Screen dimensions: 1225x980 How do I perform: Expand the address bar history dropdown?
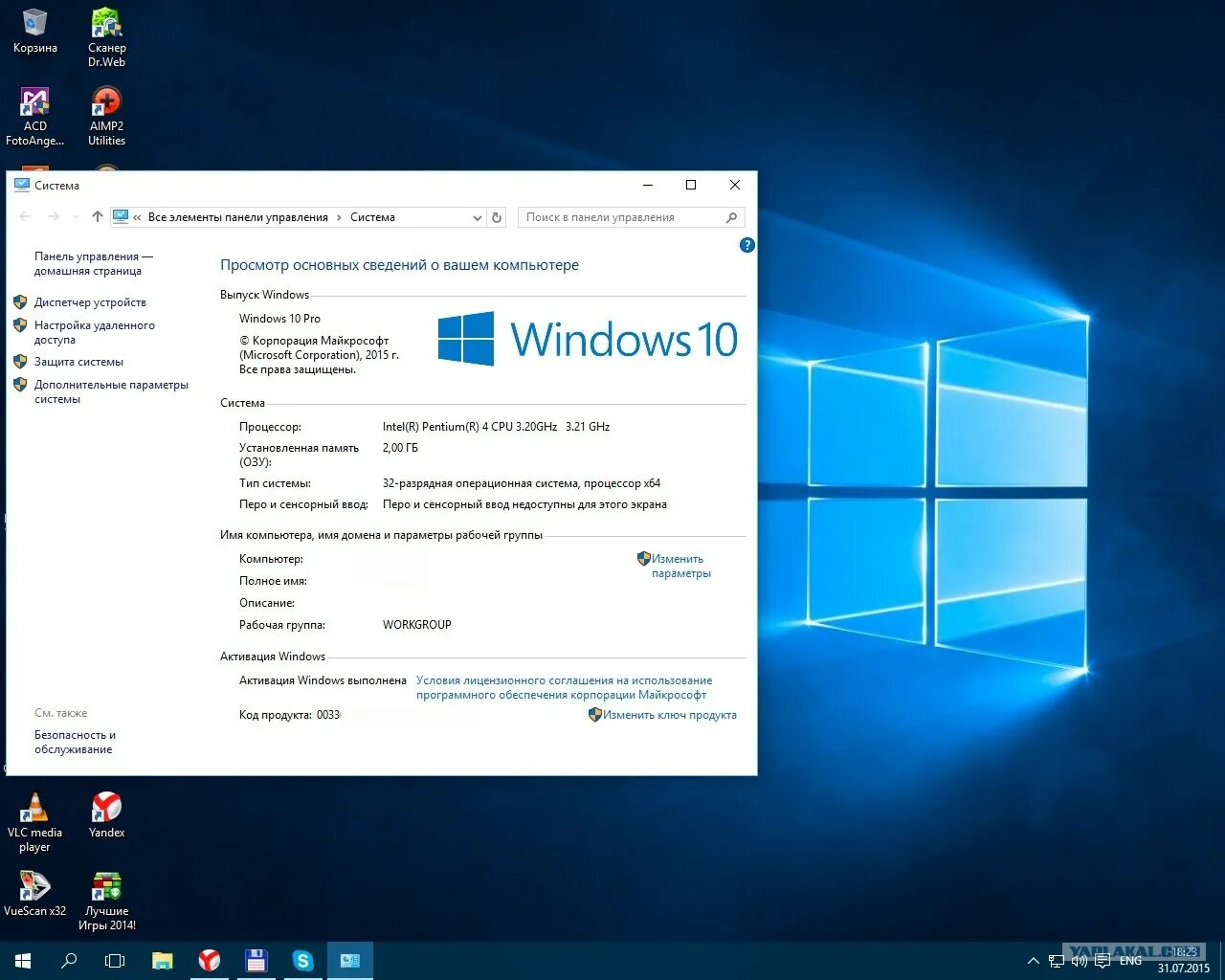coord(478,217)
